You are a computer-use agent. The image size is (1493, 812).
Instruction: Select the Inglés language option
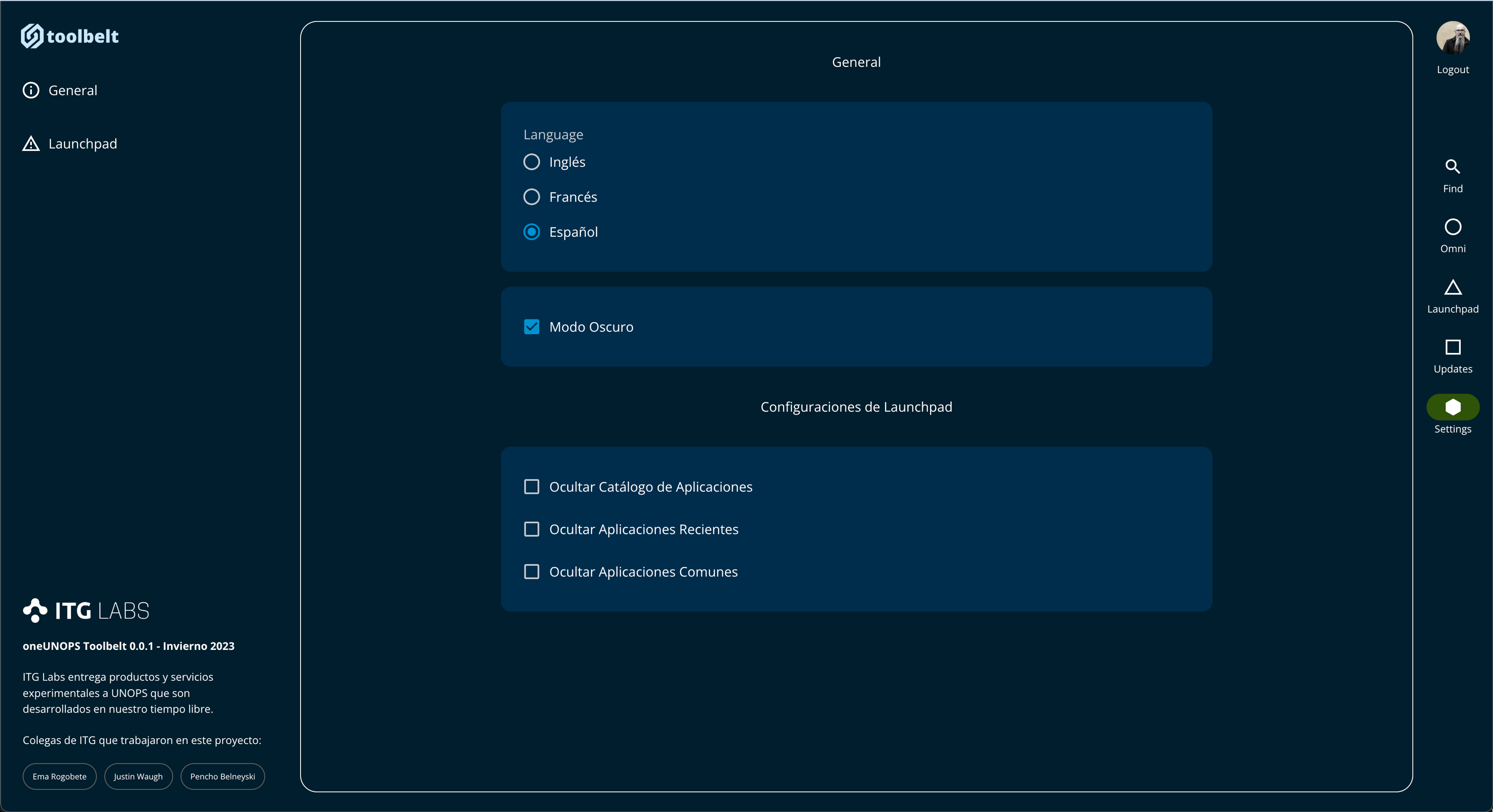[x=531, y=162]
